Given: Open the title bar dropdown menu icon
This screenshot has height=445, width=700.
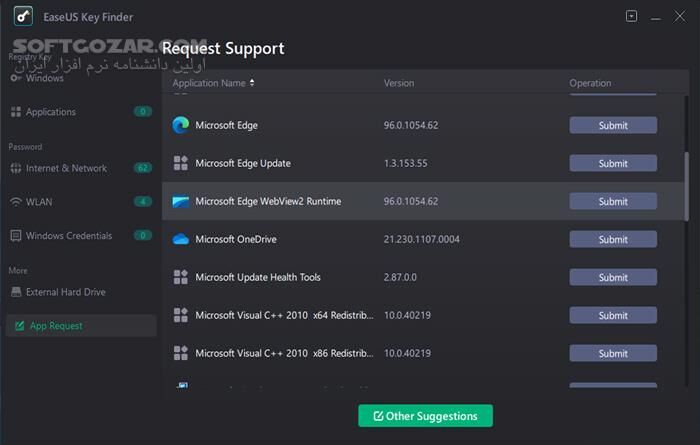Looking at the screenshot, I should pyautogui.click(x=631, y=17).
